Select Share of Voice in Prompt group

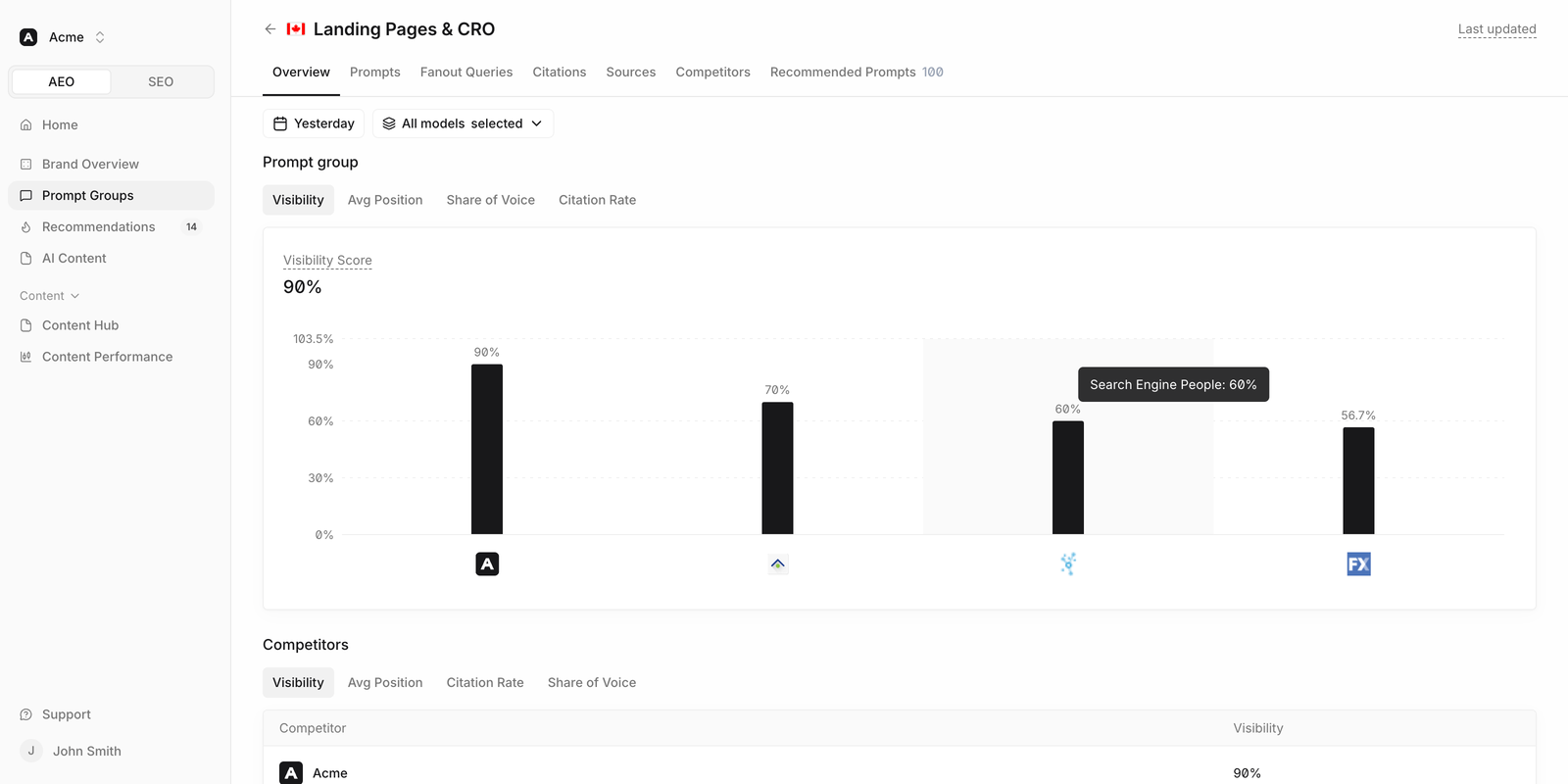(x=491, y=200)
